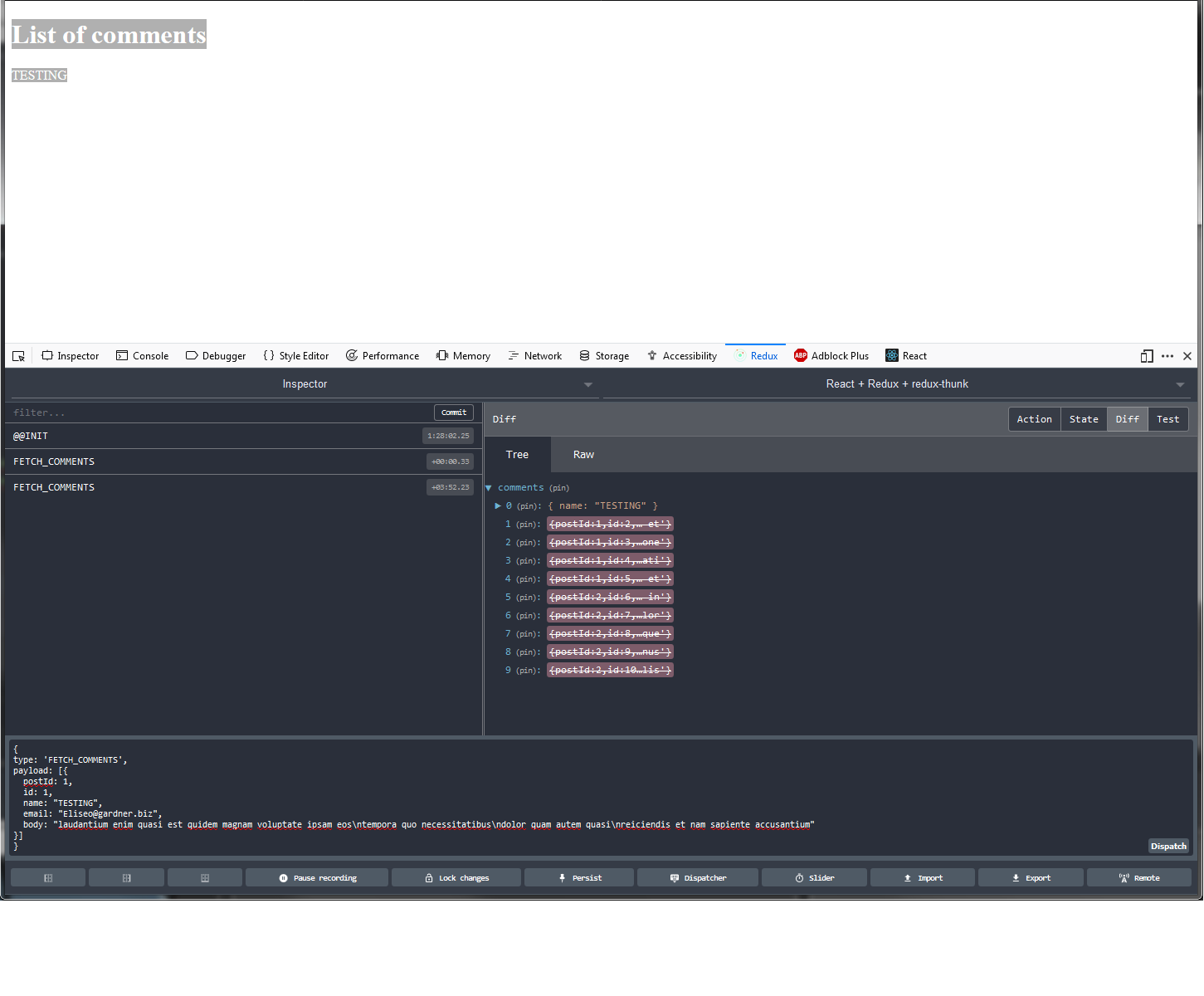Select the first dock layout icon button
The image size is (1204, 996).
coord(48,877)
